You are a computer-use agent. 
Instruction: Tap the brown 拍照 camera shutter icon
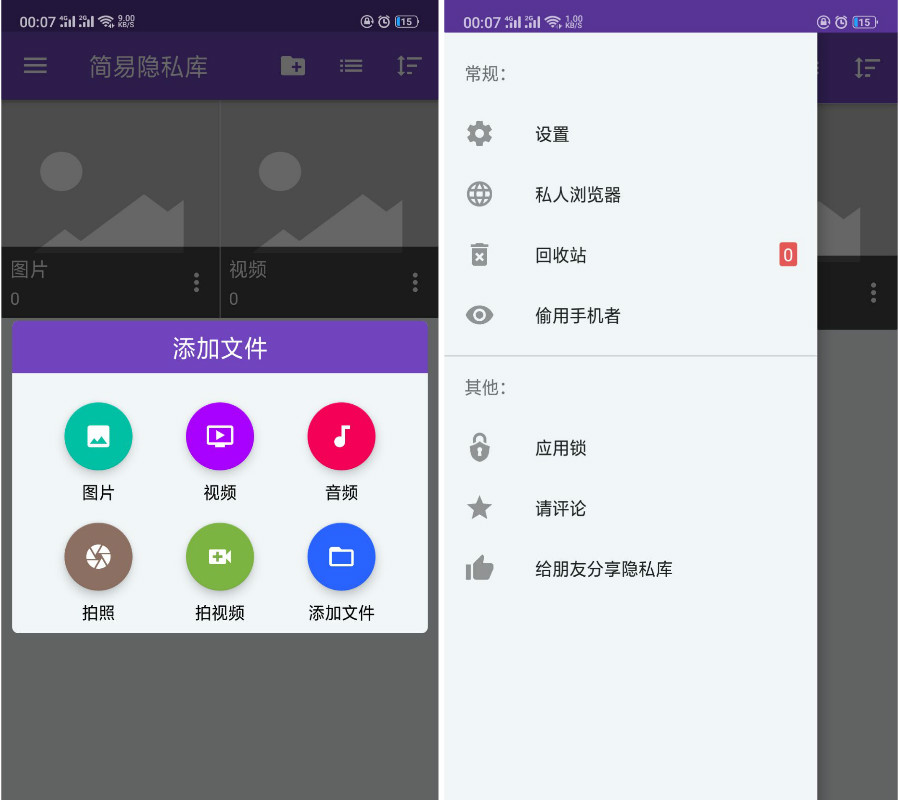tap(98, 557)
